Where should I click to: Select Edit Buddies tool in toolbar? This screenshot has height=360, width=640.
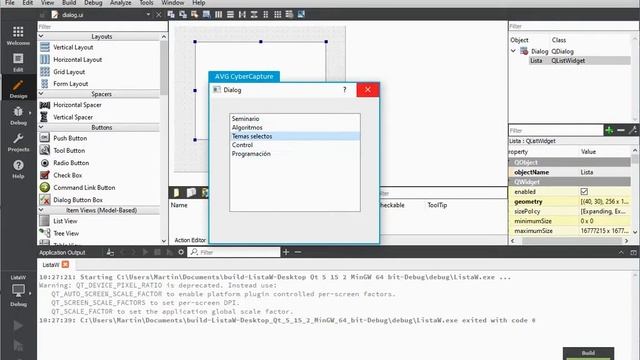tap(195, 15)
